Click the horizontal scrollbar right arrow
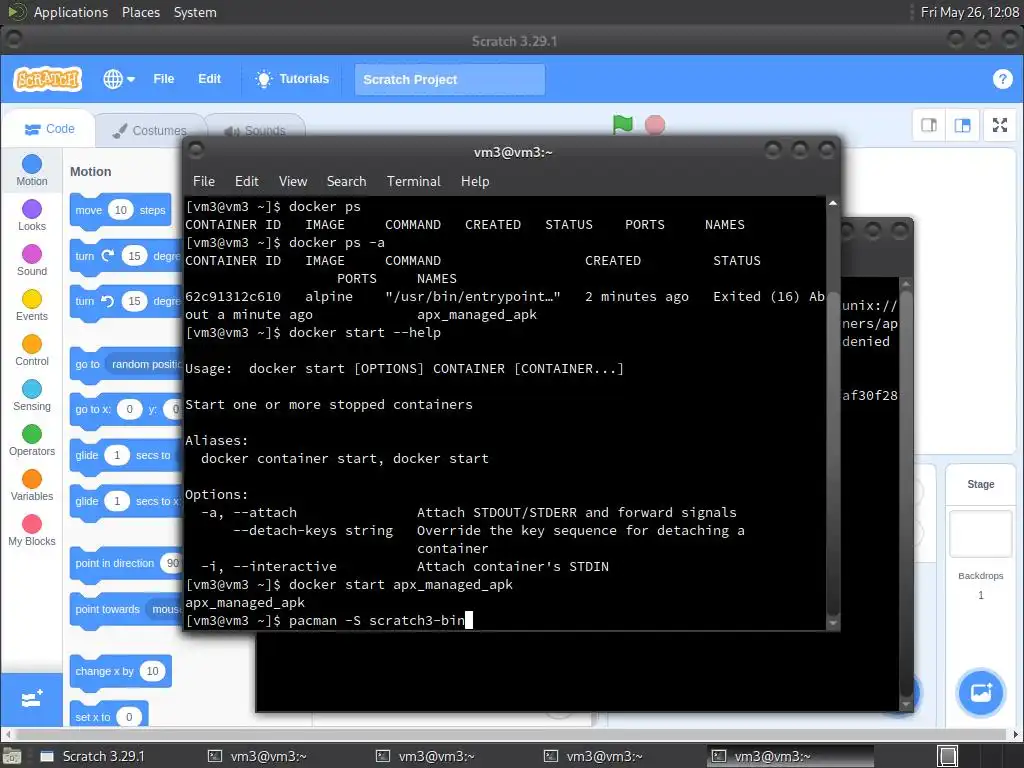Image resolution: width=1024 pixels, height=768 pixels. [1016, 734]
